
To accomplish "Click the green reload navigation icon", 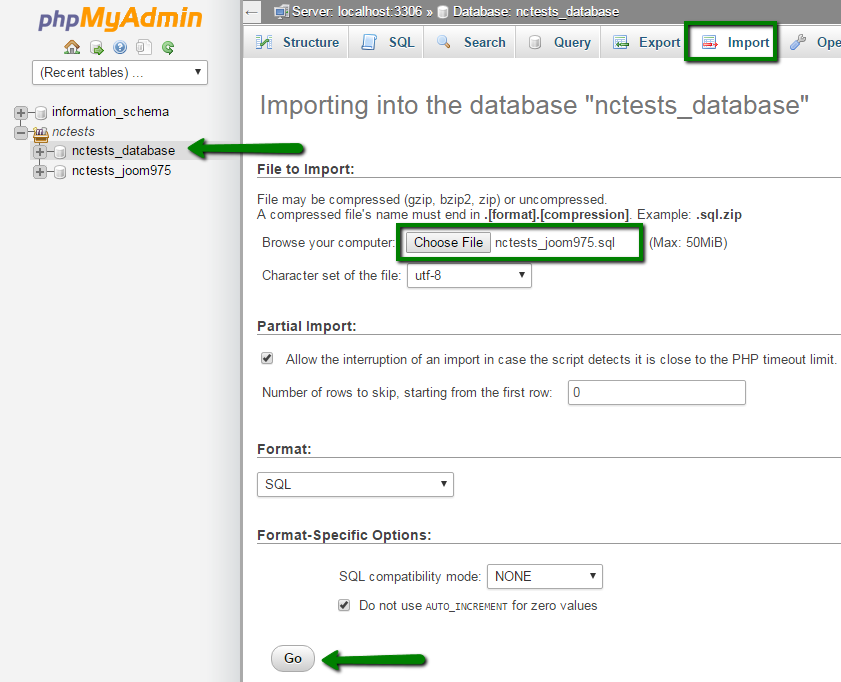I will (x=168, y=47).
